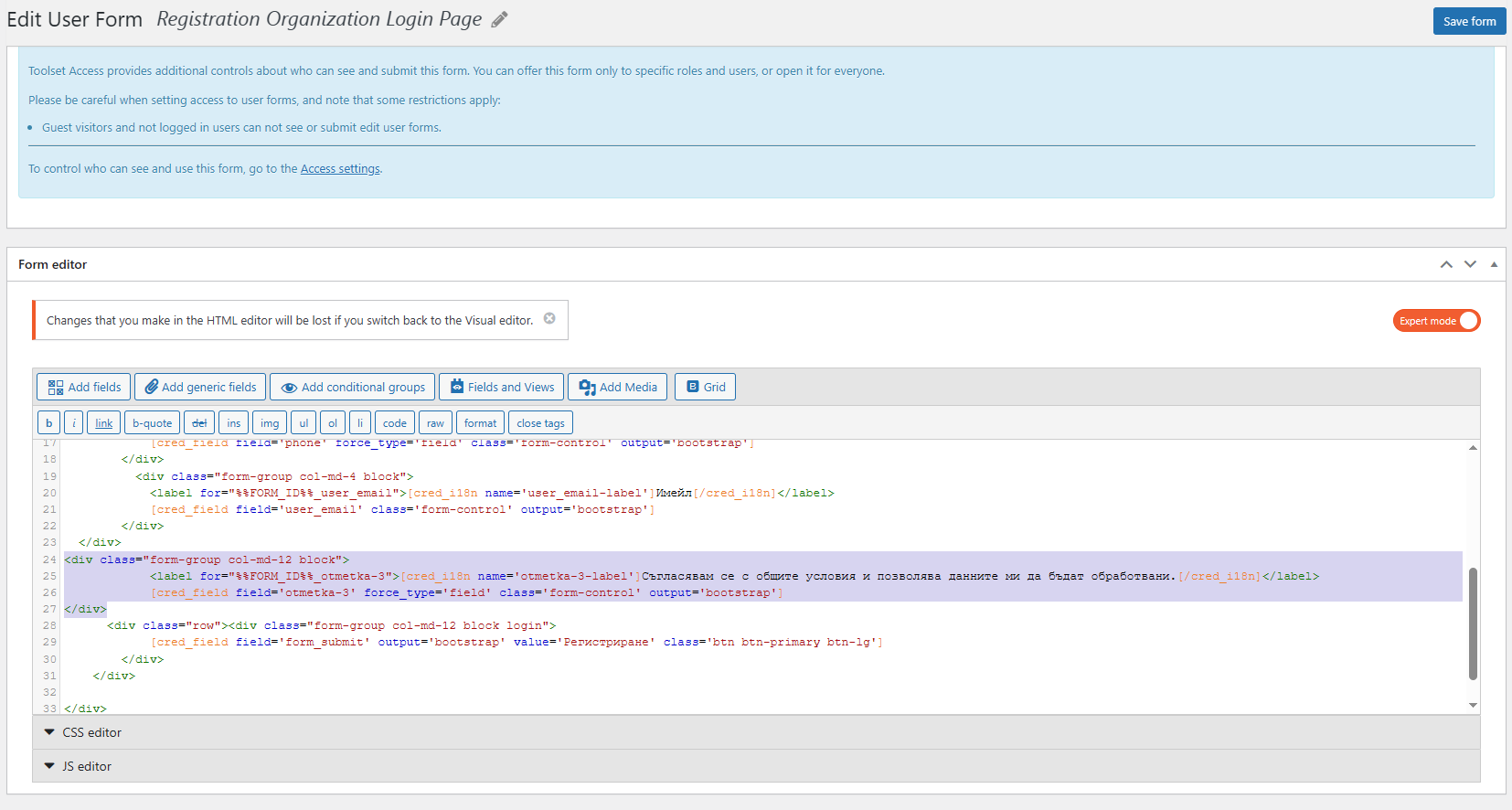Image resolution: width=1512 pixels, height=810 pixels.
Task: Expand the CSS editor section
Action: point(756,732)
